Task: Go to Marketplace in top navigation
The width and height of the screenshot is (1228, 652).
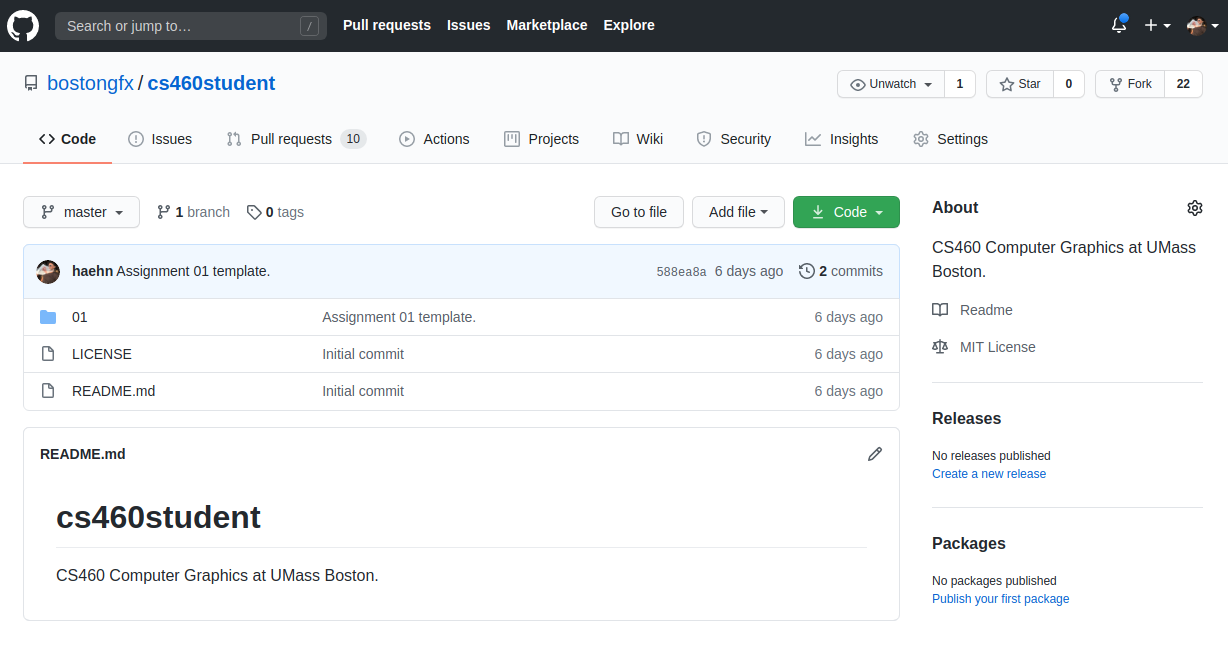Action: (547, 25)
